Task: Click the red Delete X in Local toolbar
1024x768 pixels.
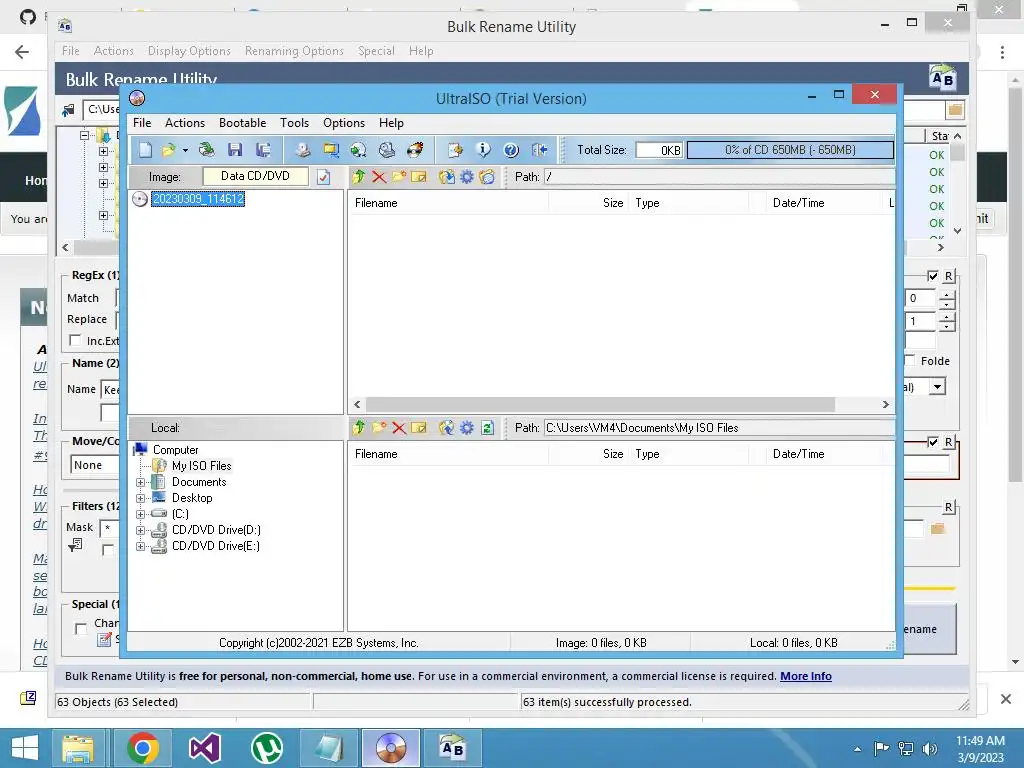Action: 399,428
